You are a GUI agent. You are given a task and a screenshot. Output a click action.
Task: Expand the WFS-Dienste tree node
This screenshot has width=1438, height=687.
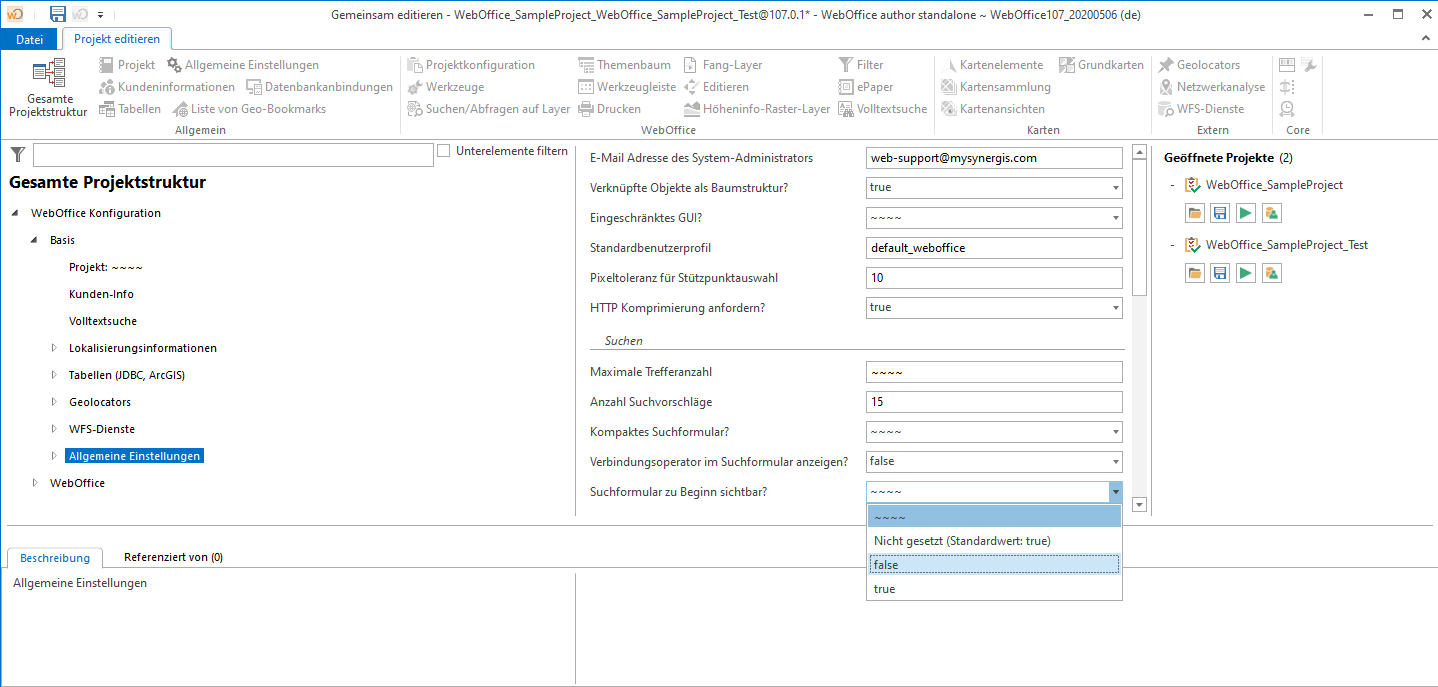click(x=55, y=428)
